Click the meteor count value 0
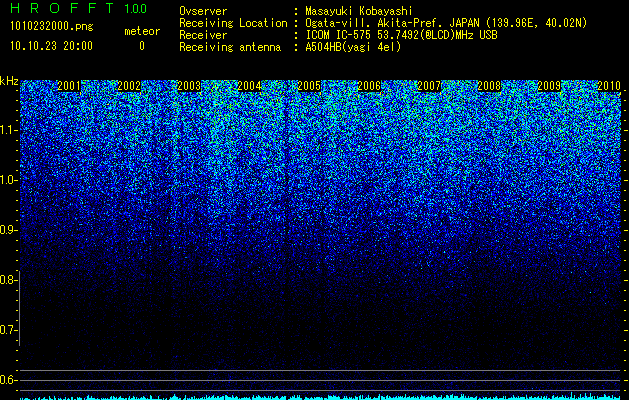This screenshot has width=629, height=400. [x=142, y=46]
